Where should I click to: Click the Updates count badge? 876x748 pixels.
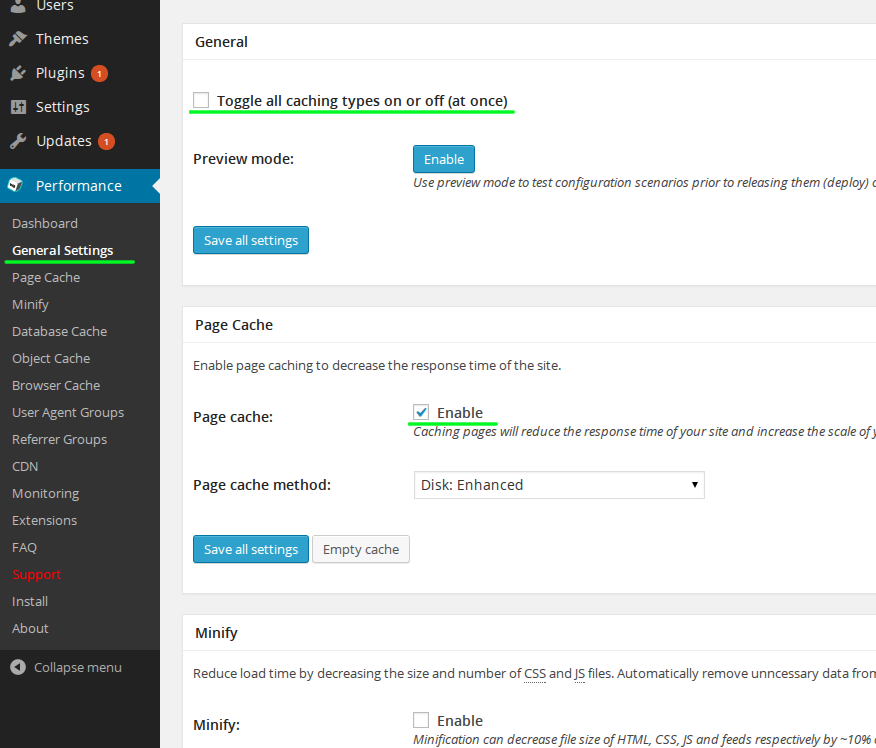[106, 141]
